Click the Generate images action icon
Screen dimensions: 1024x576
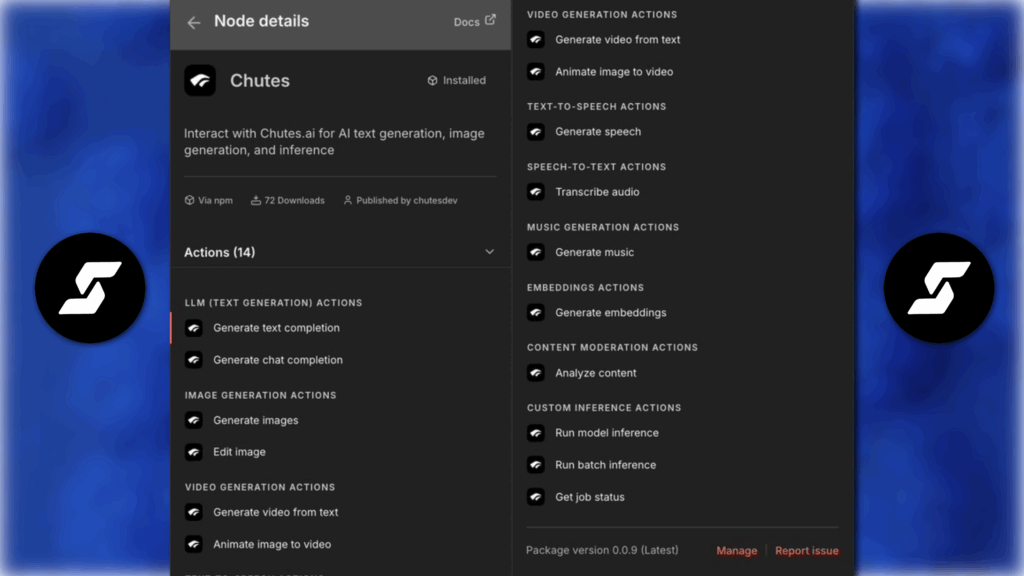tap(193, 420)
